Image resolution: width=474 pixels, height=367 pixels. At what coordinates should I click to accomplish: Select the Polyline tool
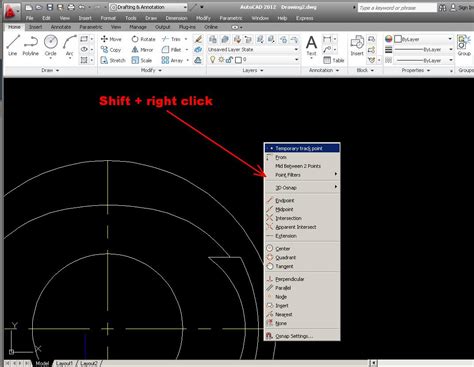pyautogui.click(x=30, y=45)
